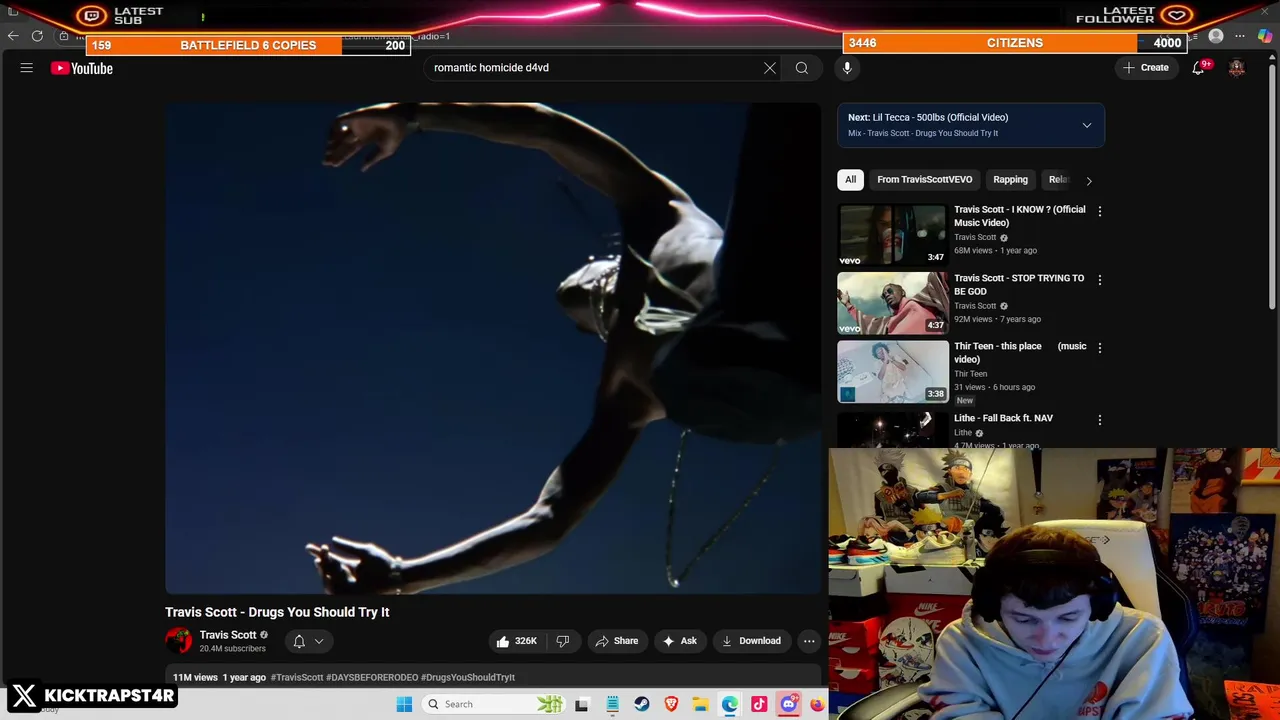Image resolution: width=1280 pixels, height=720 pixels.
Task: Open Notepad from the taskbar
Action: [612, 704]
